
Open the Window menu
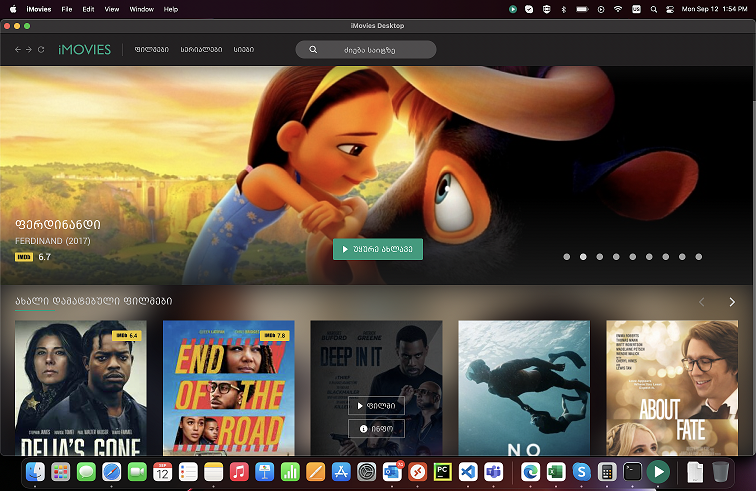[x=141, y=9]
